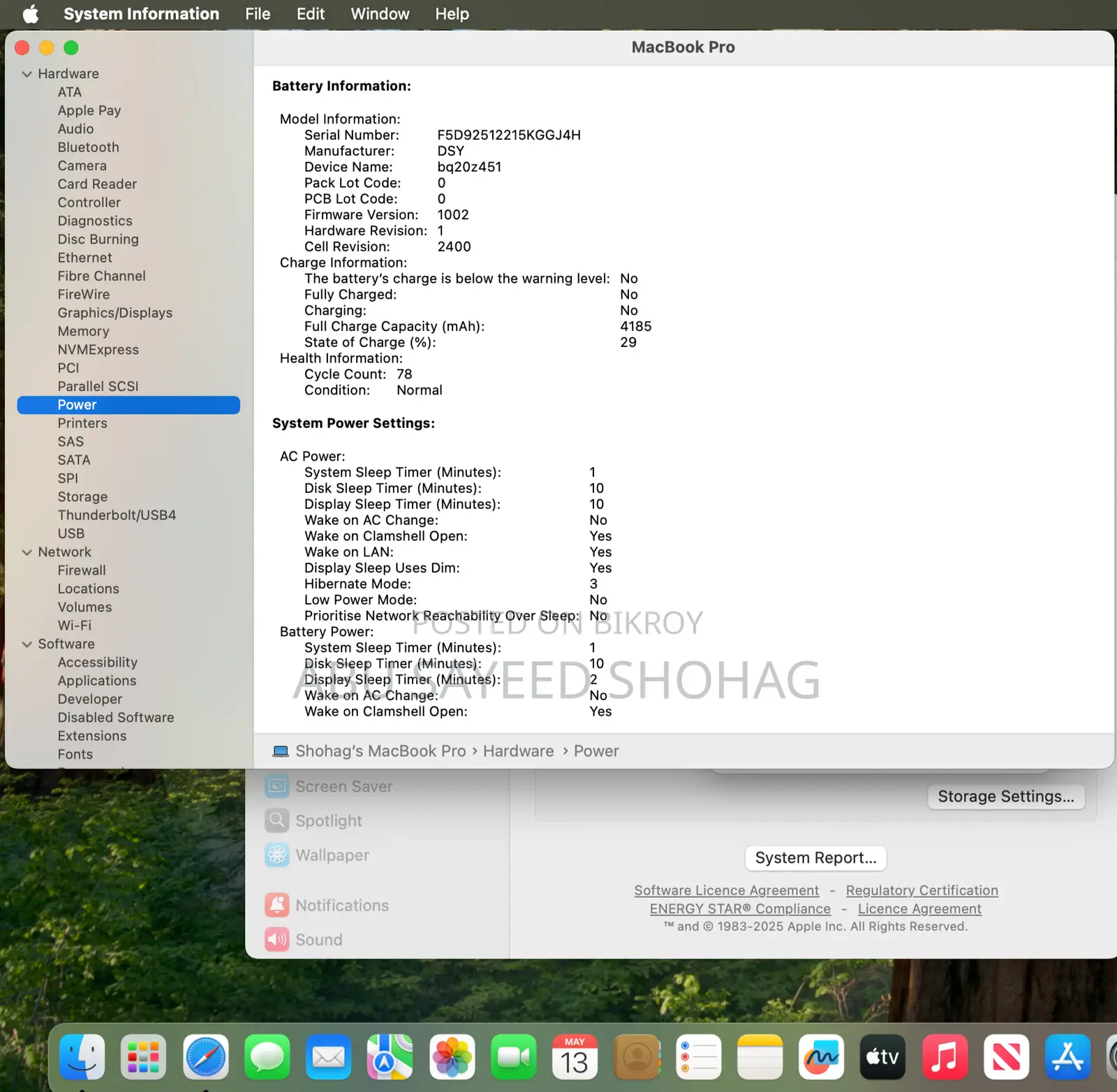
Task: Open ENERGY STAR Compliance link
Action: point(740,908)
